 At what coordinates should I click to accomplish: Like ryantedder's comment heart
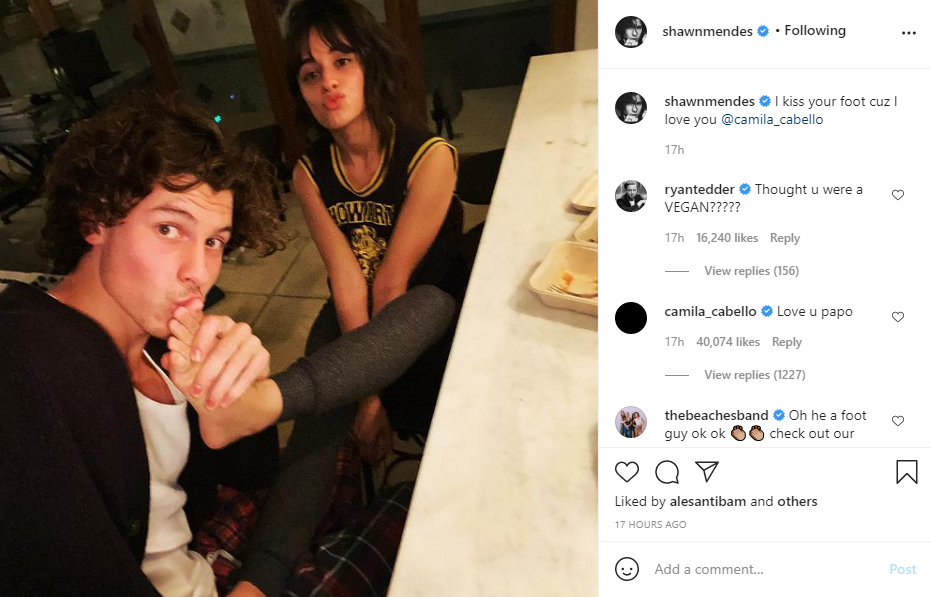tap(898, 195)
